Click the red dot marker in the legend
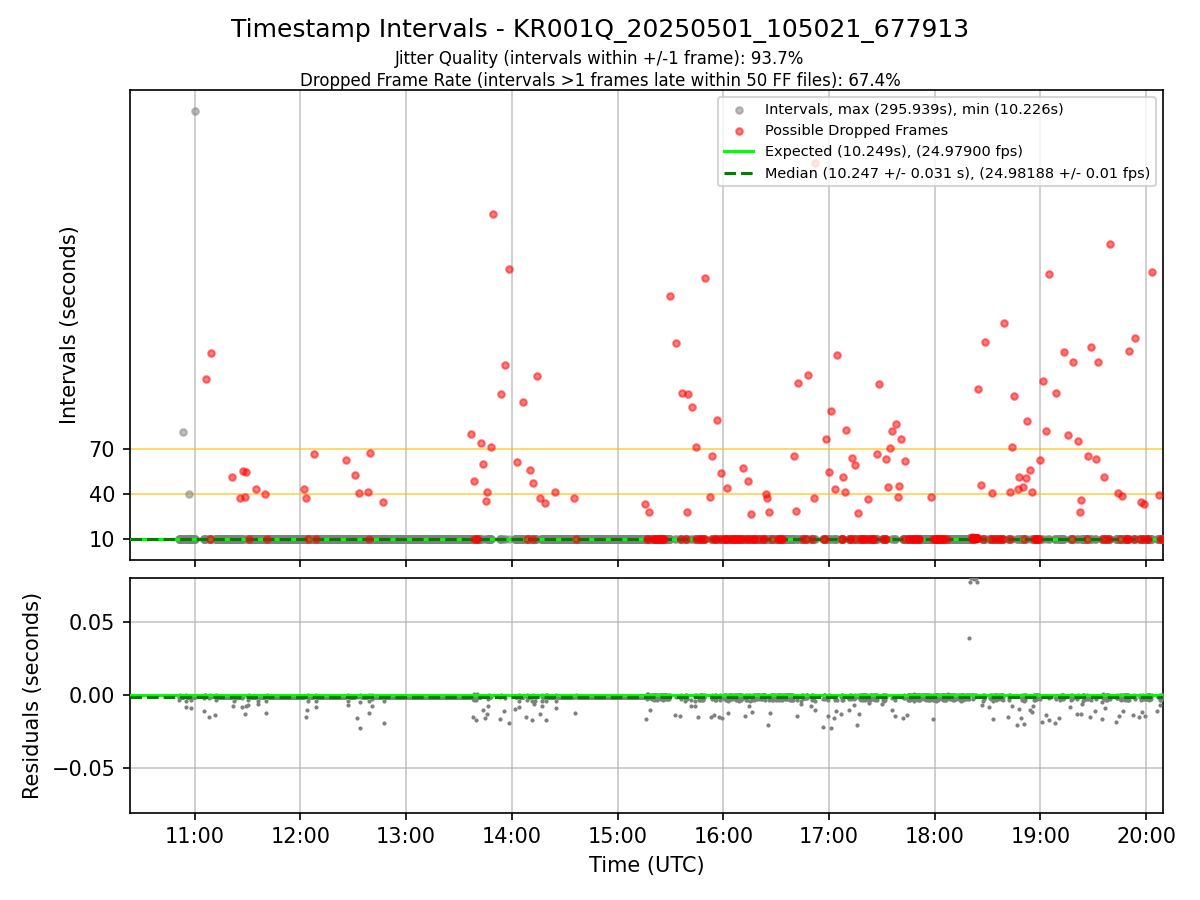Screen dimensions: 1200x900 click(x=739, y=131)
